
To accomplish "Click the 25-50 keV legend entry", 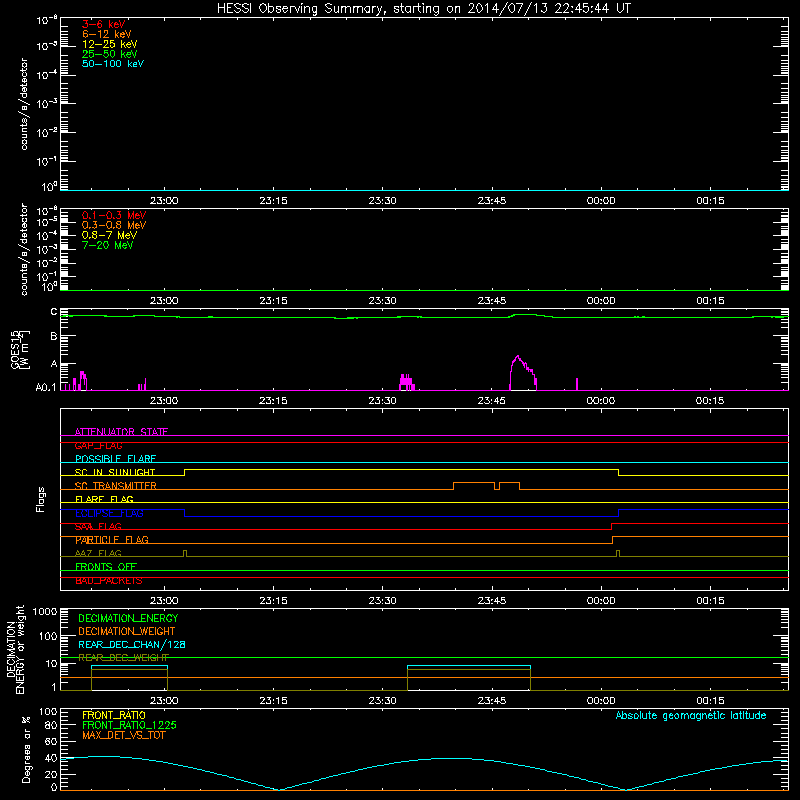I will pyautogui.click(x=110, y=54).
